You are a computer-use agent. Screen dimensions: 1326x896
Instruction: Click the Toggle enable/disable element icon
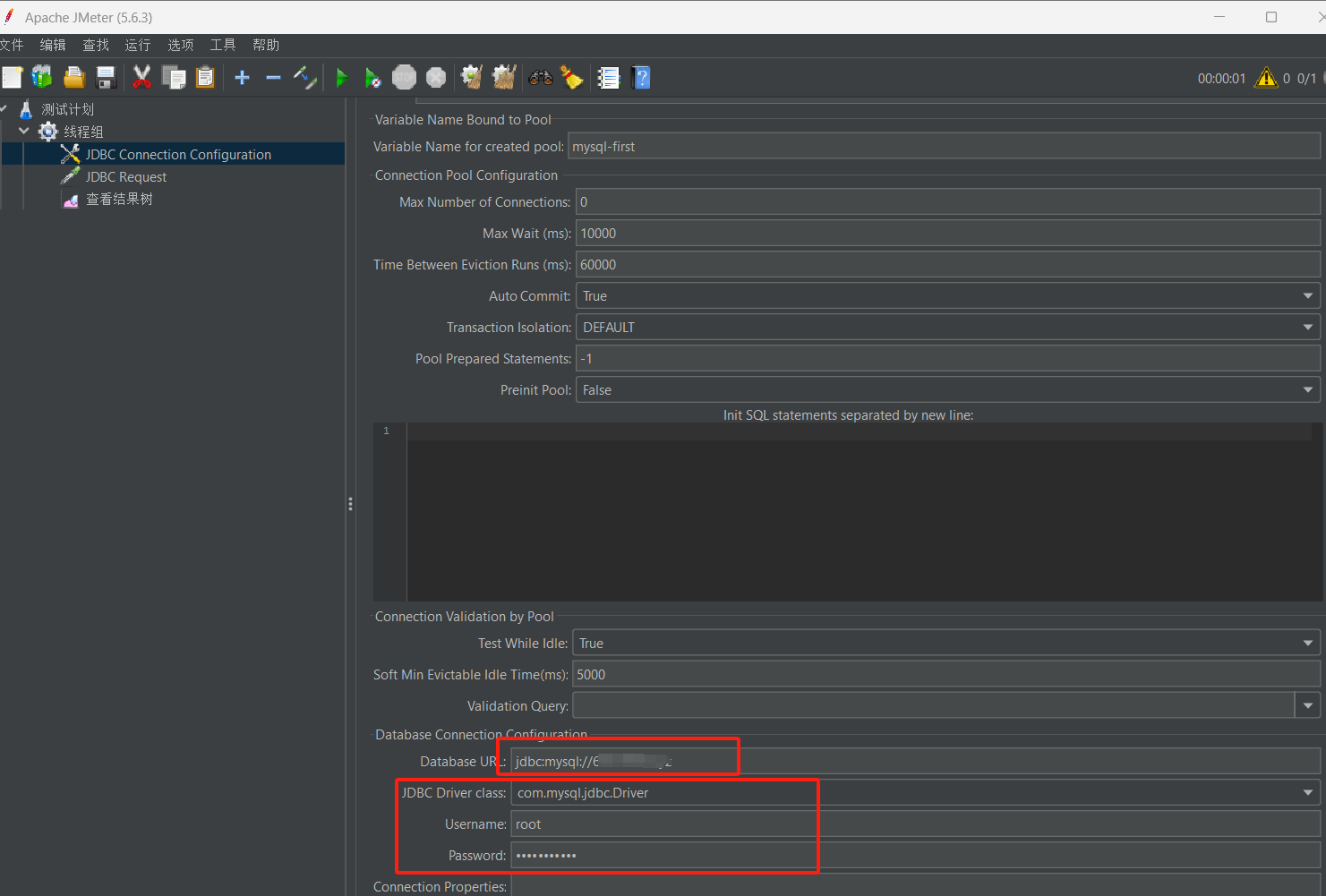[x=305, y=78]
